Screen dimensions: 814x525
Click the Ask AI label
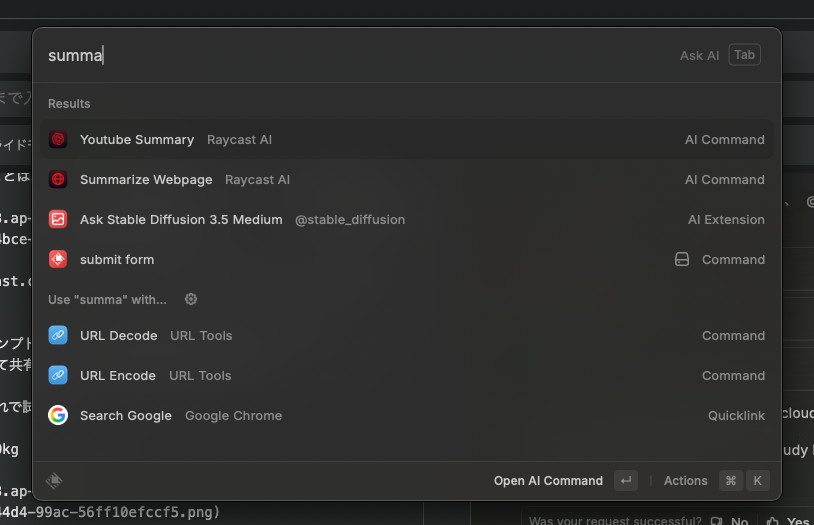699,56
